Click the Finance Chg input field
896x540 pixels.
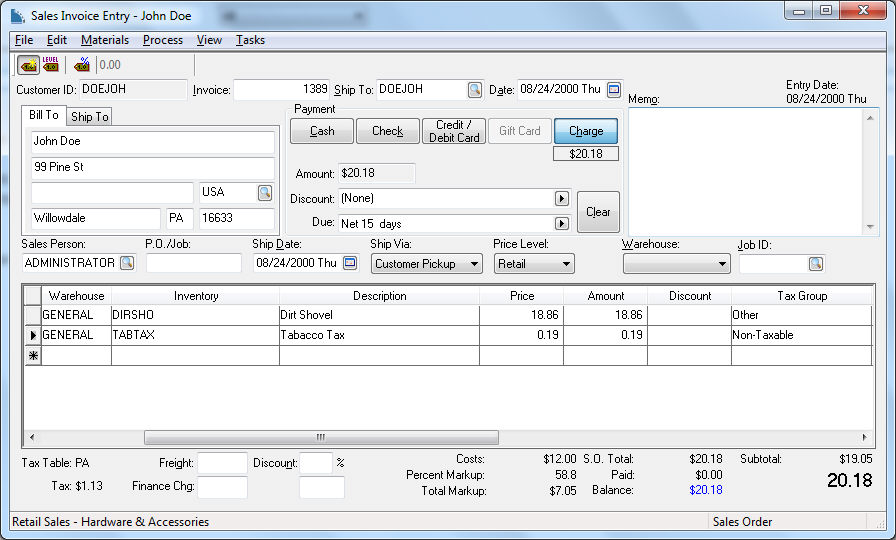[222, 487]
